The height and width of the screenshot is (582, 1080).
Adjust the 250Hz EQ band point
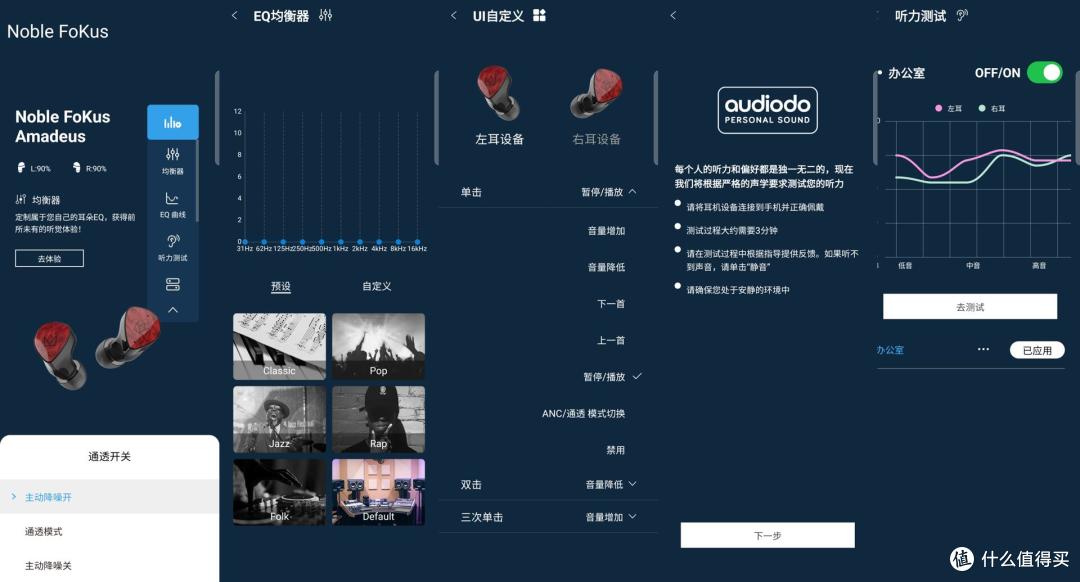point(302,242)
